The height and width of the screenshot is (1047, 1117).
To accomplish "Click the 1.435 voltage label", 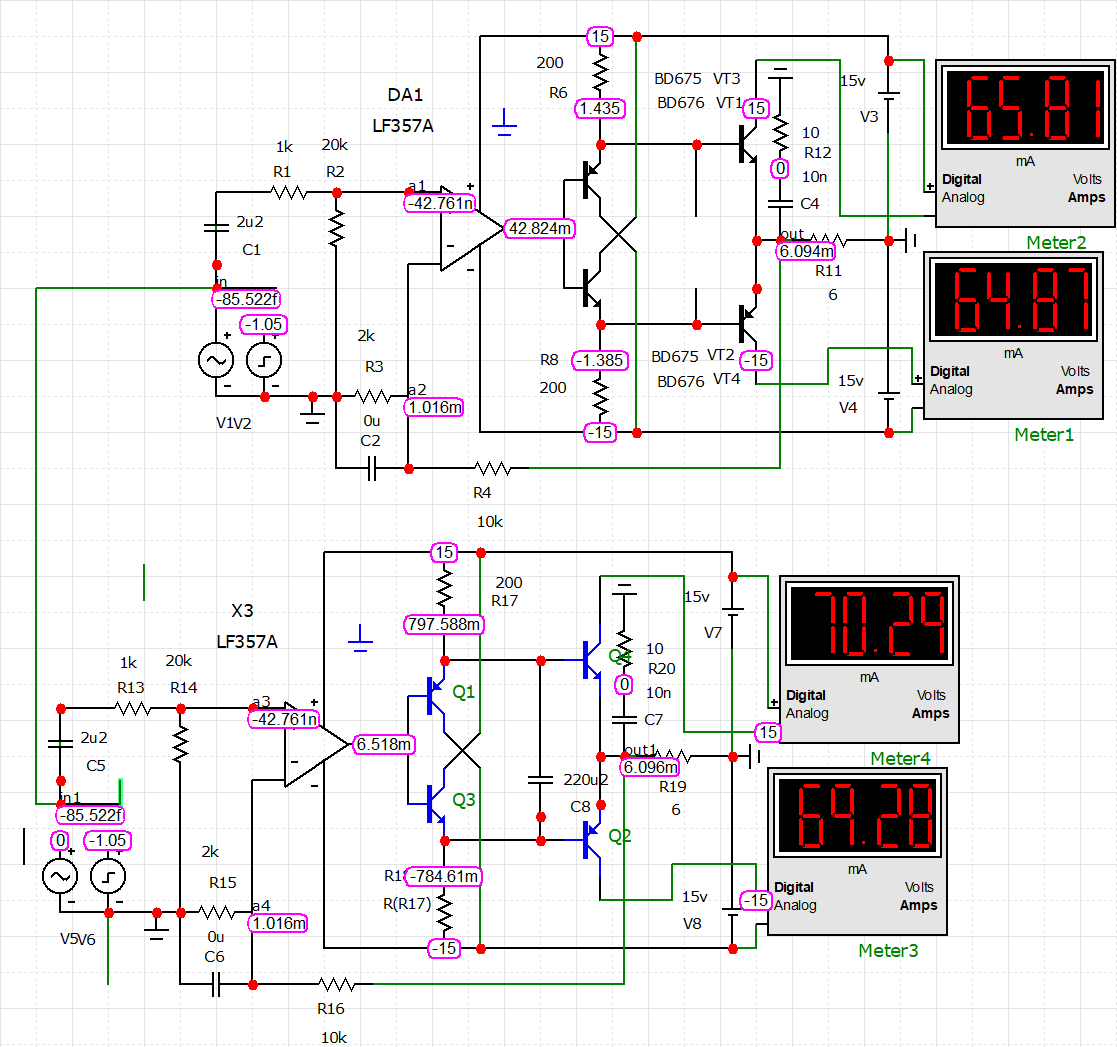I will coord(600,108).
